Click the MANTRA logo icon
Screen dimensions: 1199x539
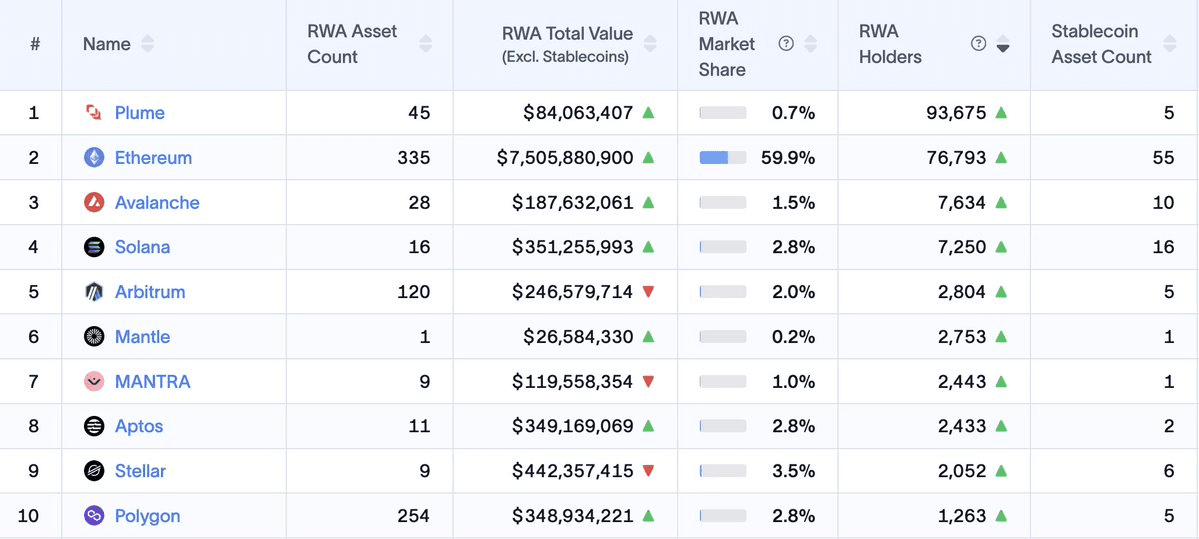click(x=93, y=382)
